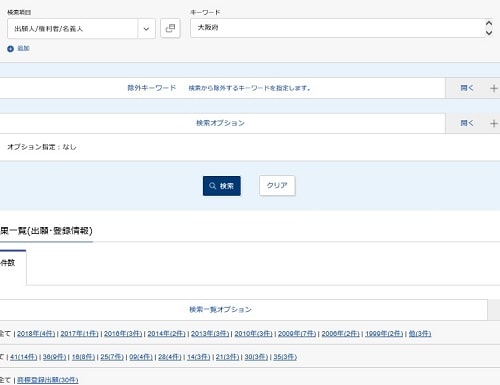Viewport: 500px width, 385px height.
Task: Open the 商標登録出願(30件) link
Action: pyautogui.click(x=48, y=380)
